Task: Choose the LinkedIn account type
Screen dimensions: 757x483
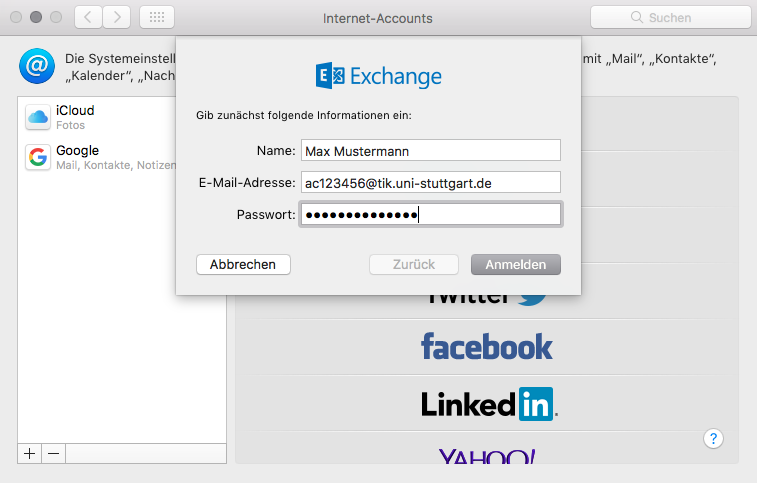Action: pyautogui.click(x=487, y=403)
